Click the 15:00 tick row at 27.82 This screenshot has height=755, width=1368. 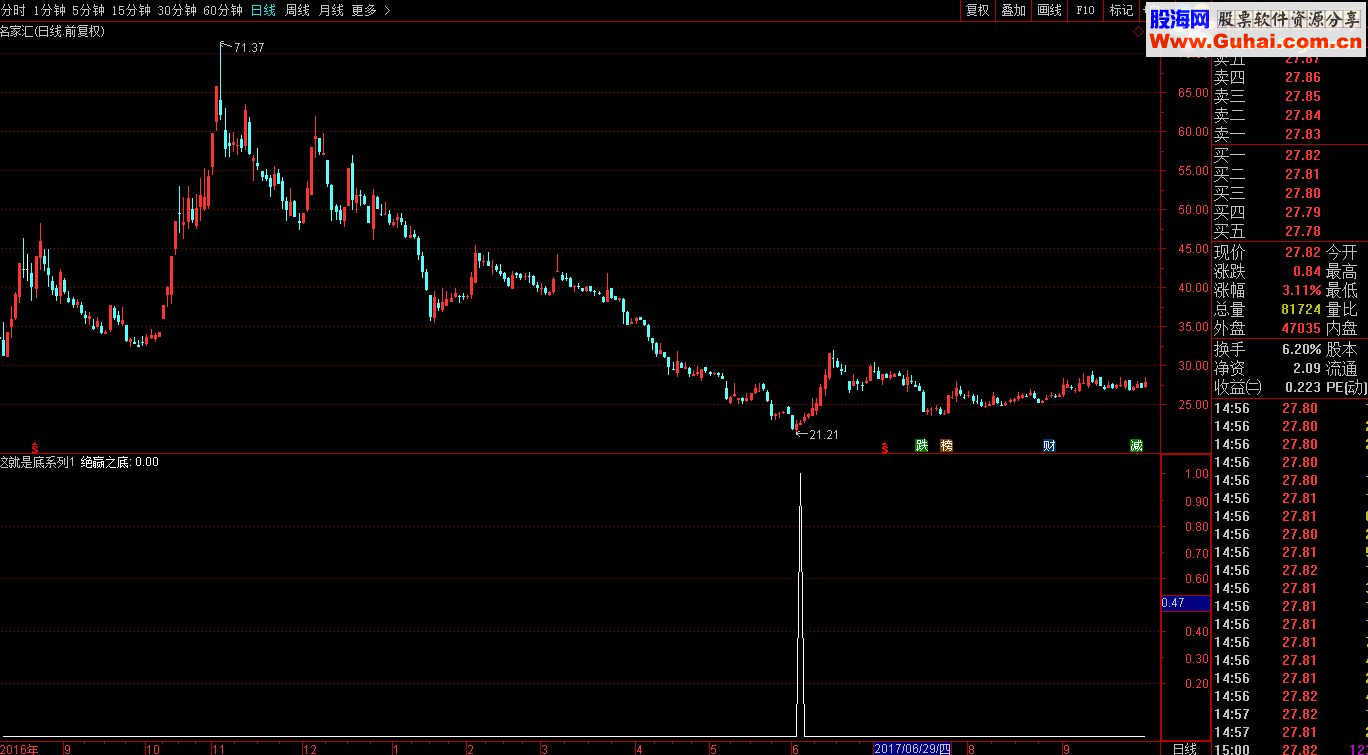point(1289,749)
